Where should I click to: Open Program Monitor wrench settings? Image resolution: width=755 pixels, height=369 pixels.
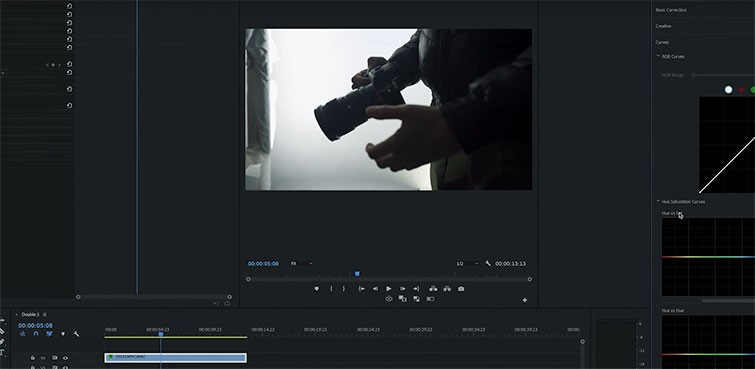click(x=488, y=264)
